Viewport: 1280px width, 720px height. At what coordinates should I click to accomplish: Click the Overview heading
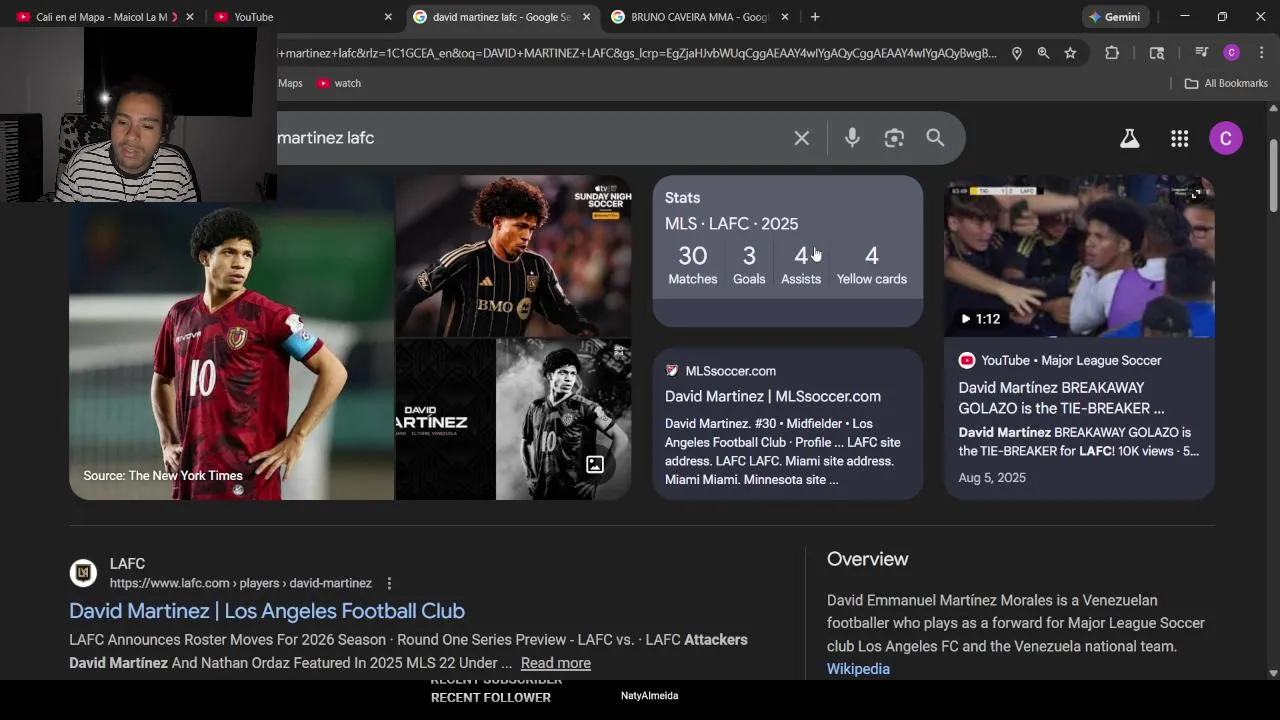(x=867, y=560)
